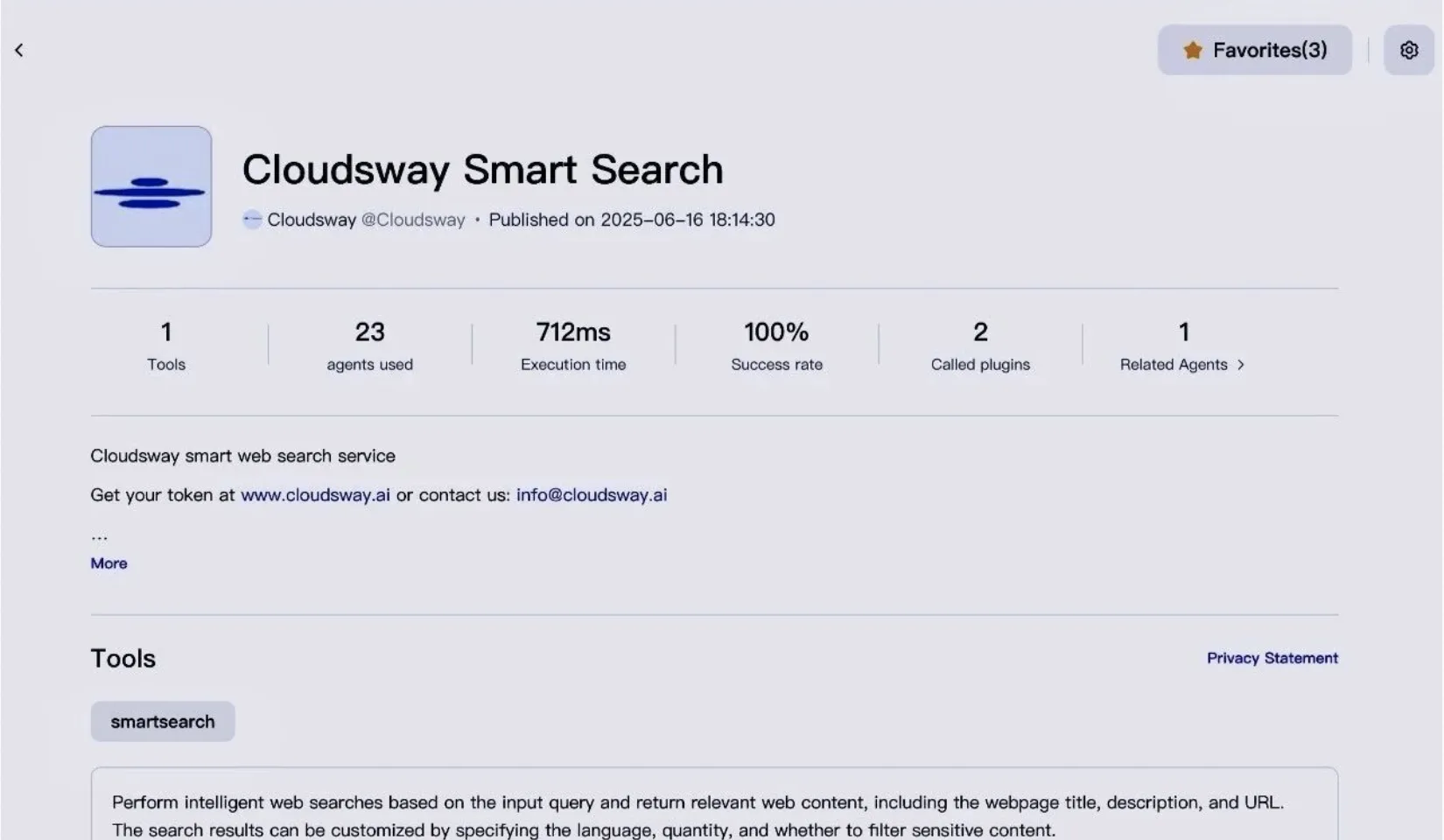This screenshot has height=840, width=1444.
Task: Open the Related Agents stat label
Action: 1173,365
